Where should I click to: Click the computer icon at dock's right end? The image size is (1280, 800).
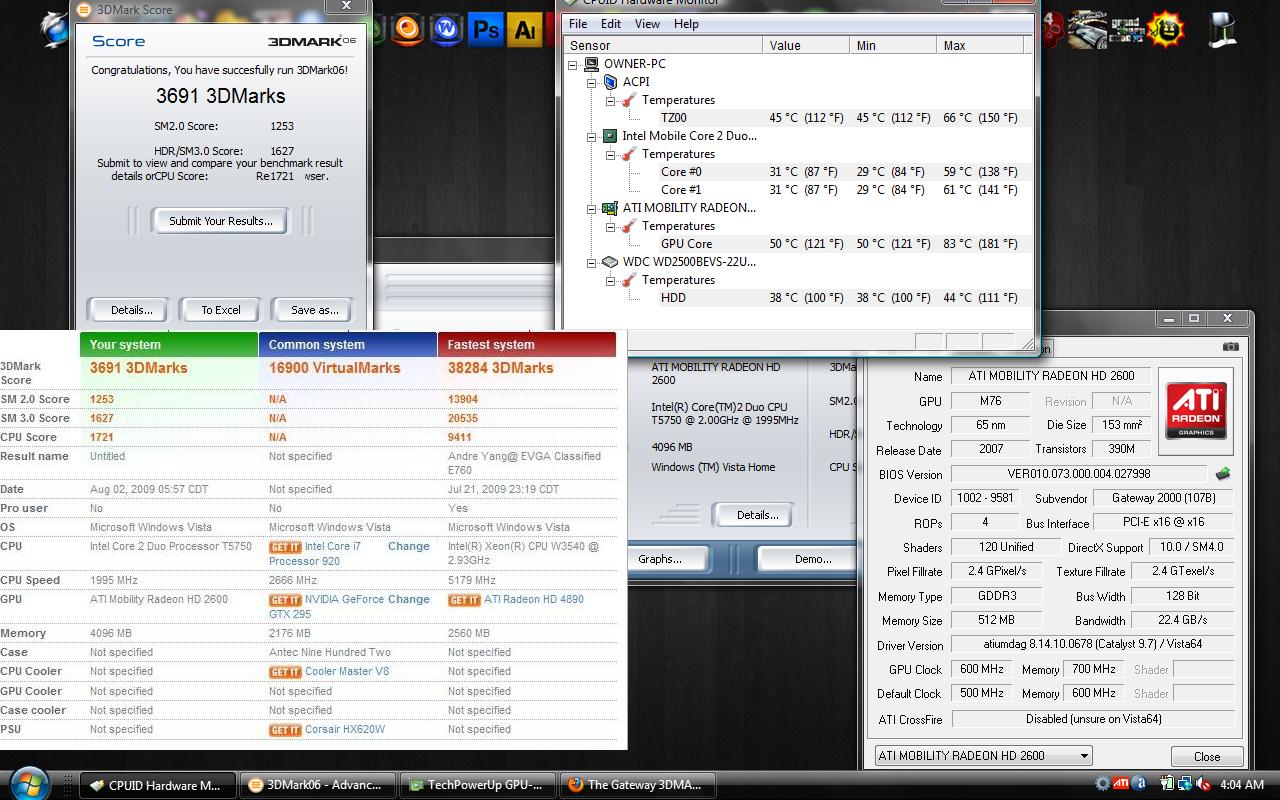click(x=1221, y=29)
